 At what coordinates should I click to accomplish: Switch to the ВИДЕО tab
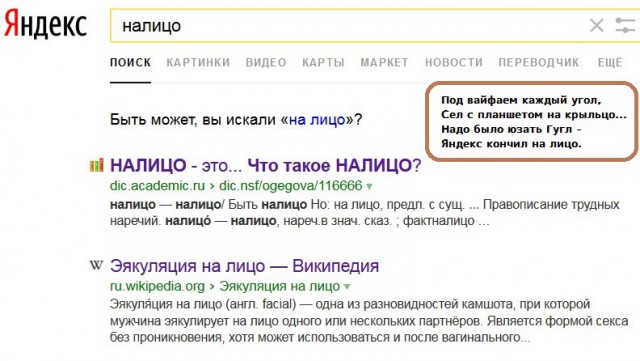pos(266,62)
